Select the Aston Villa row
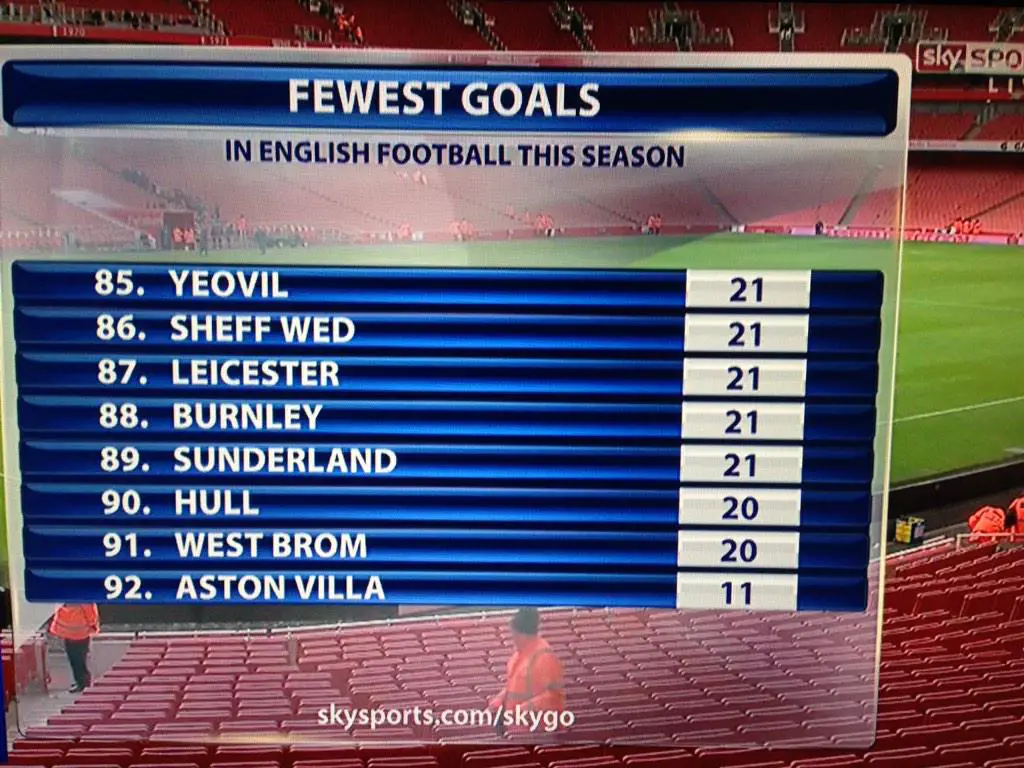Screen dimensions: 1024x768 click(x=447, y=588)
